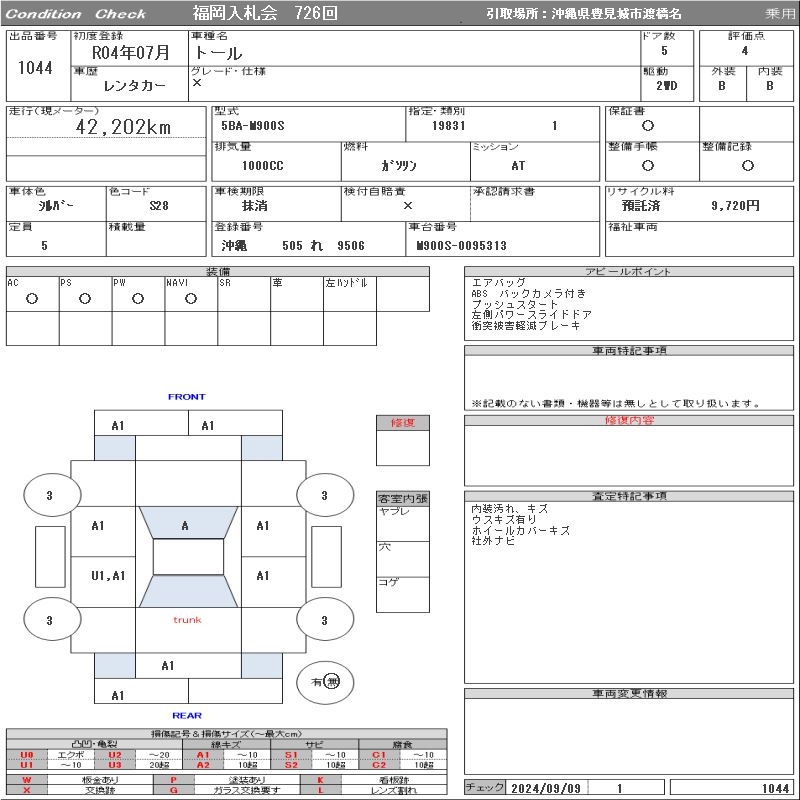Select interior grade 'B' under 内装
This screenshot has width=800, height=800.
click(x=769, y=86)
